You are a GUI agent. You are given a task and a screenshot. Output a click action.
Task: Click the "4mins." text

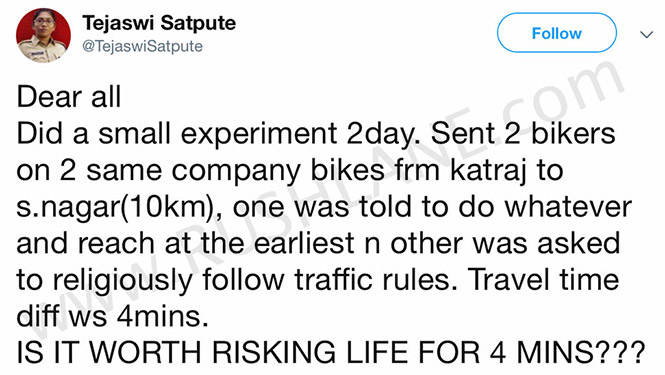coord(163,317)
